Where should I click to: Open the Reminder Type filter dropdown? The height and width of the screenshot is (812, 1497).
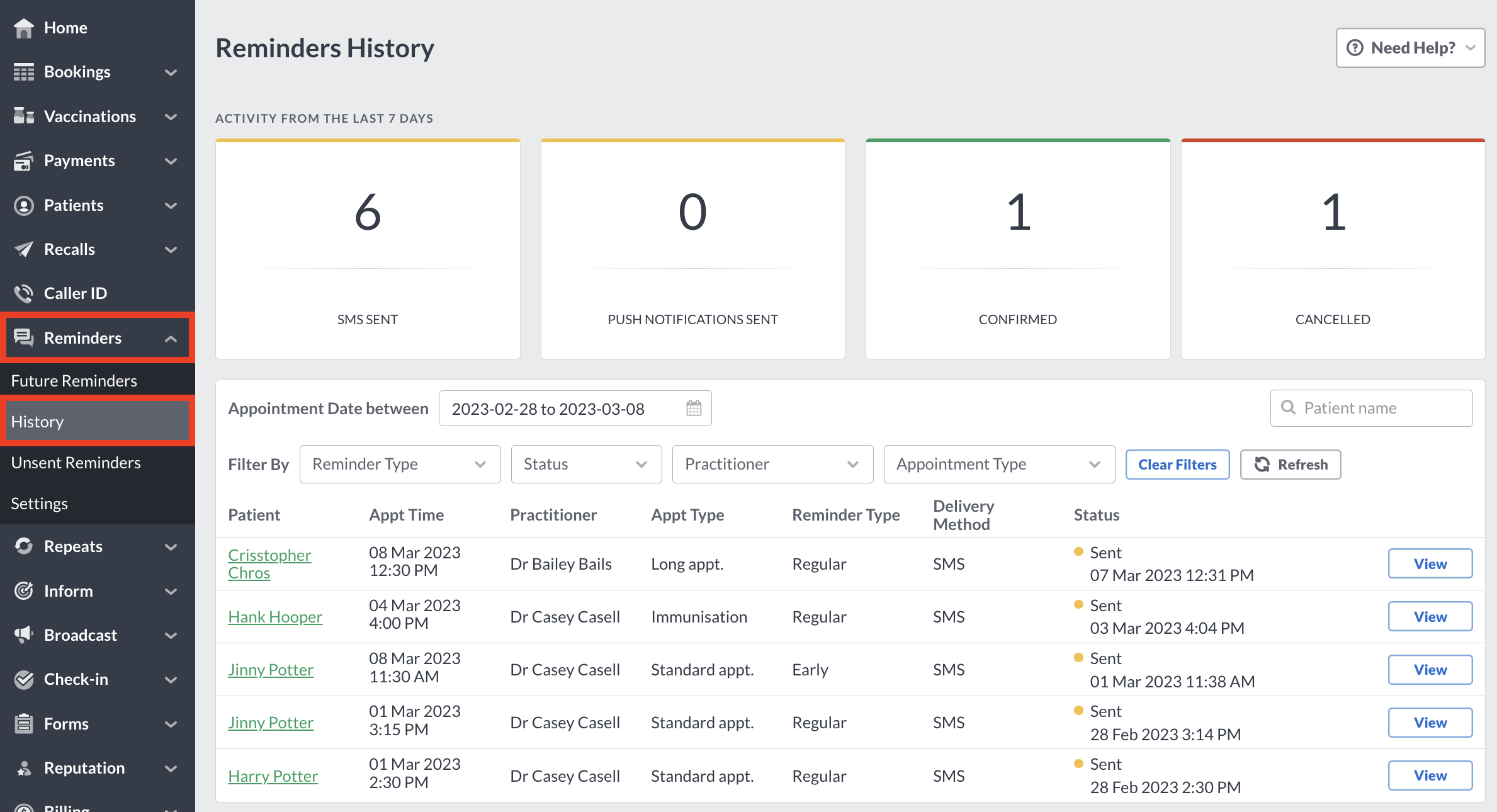point(400,465)
